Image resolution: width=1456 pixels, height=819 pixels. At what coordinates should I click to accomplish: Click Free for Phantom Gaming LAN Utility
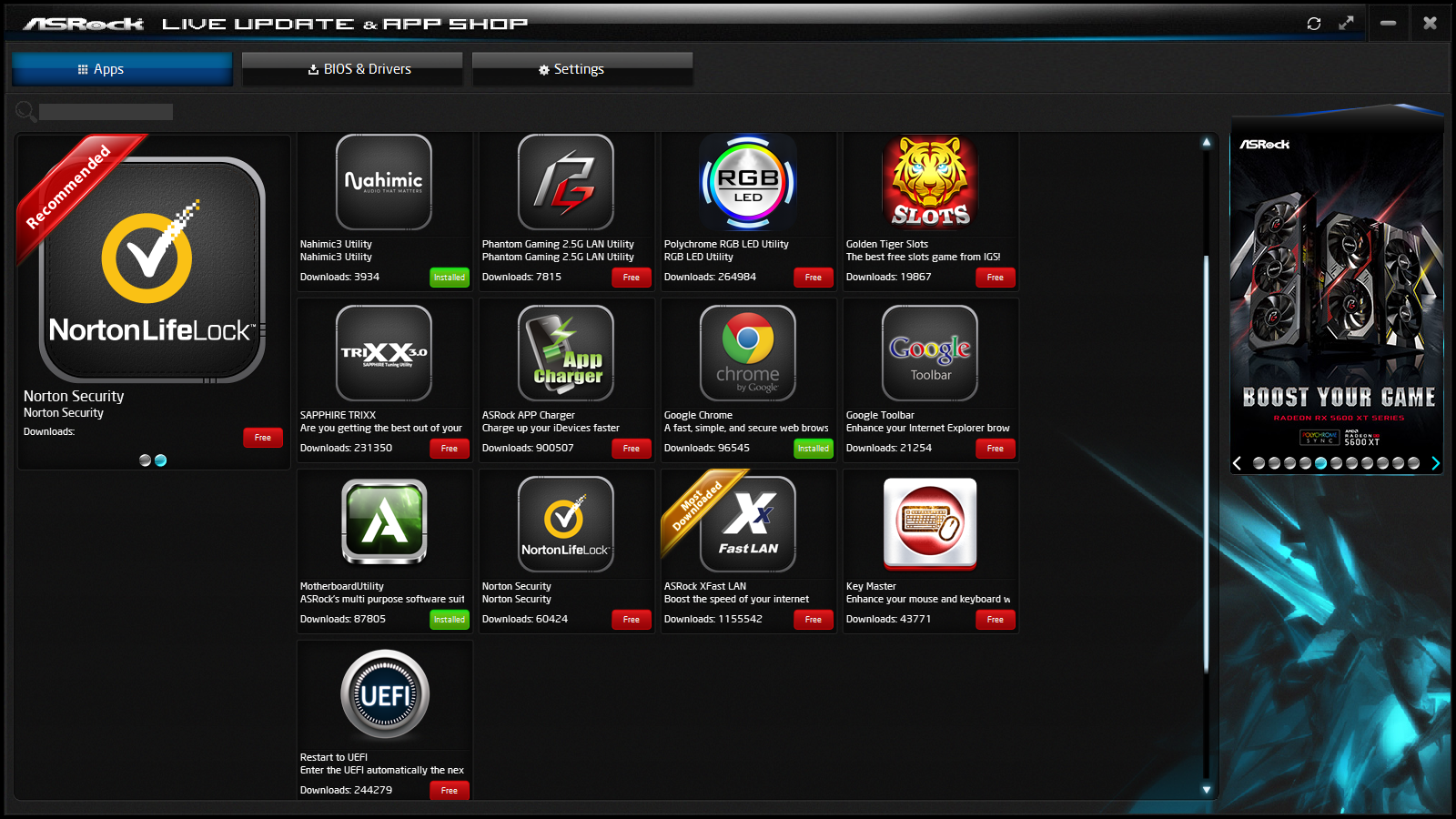click(x=632, y=278)
